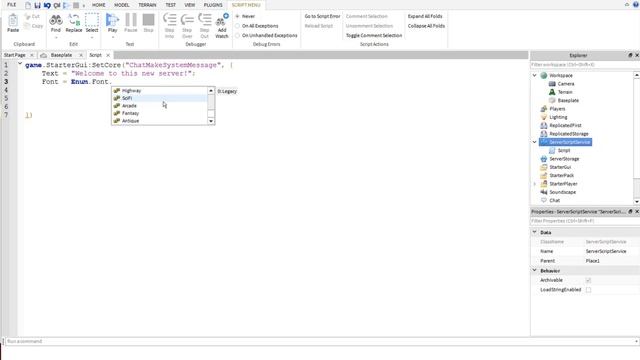Click the save icon in quick access bar
The width and height of the screenshot is (640, 360).
click(x=37, y=5)
